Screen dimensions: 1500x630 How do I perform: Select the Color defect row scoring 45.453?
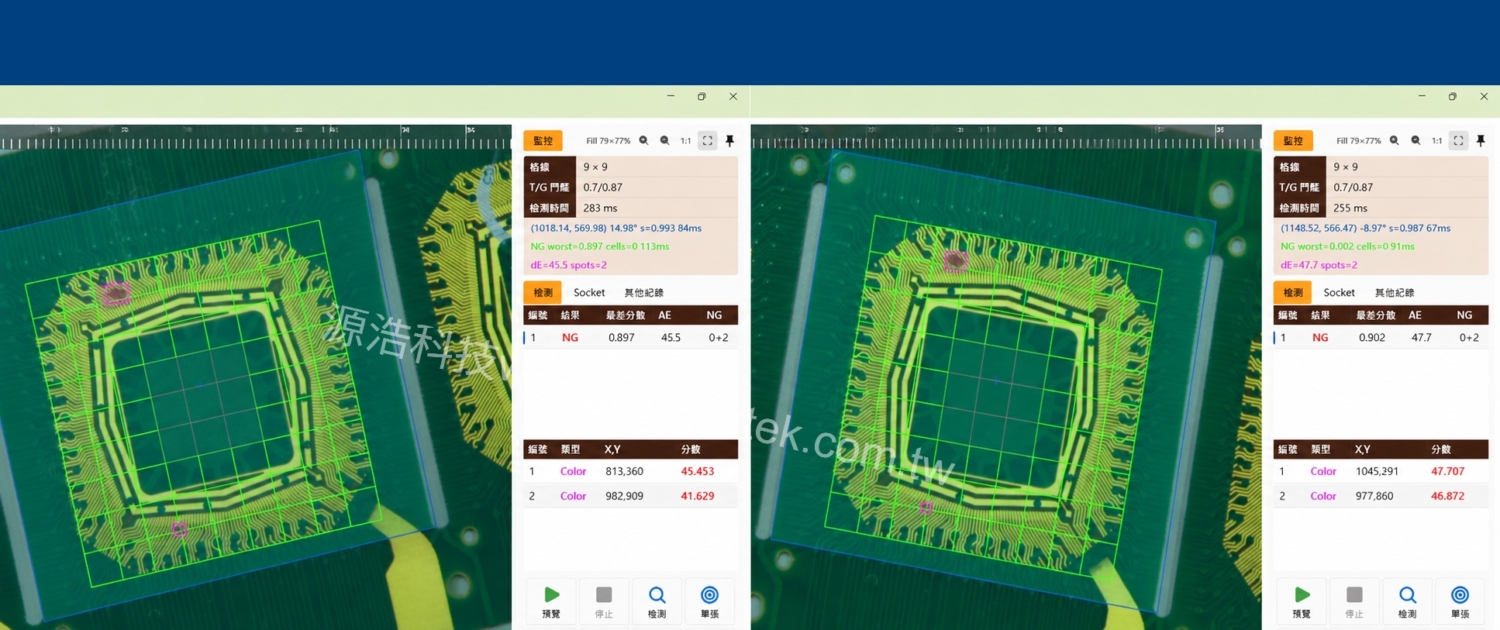631,471
